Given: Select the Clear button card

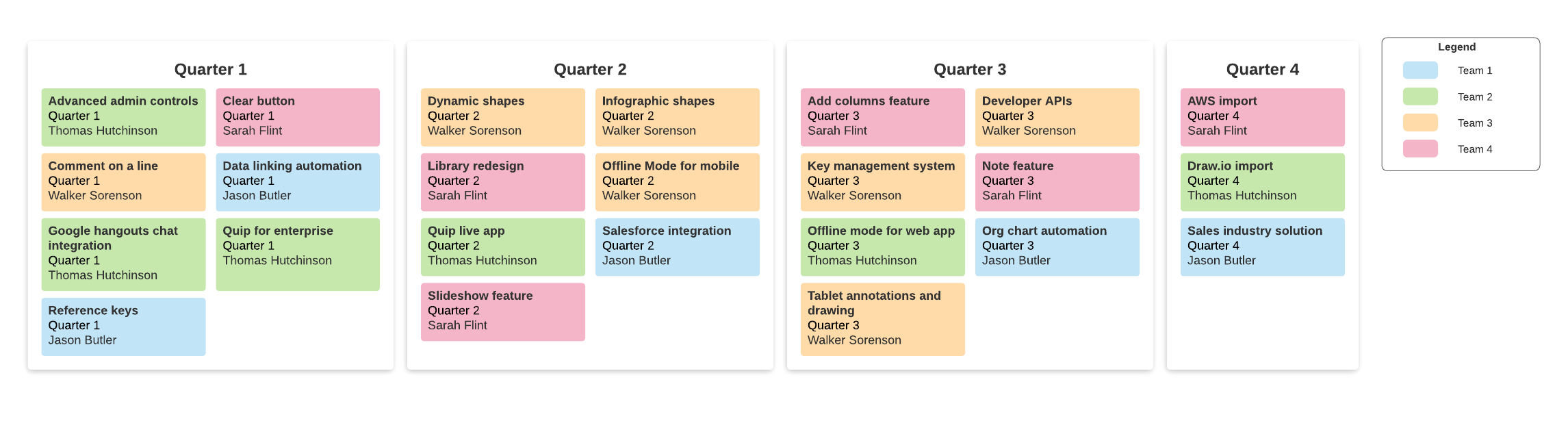Looking at the screenshot, I should (x=298, y=116).
